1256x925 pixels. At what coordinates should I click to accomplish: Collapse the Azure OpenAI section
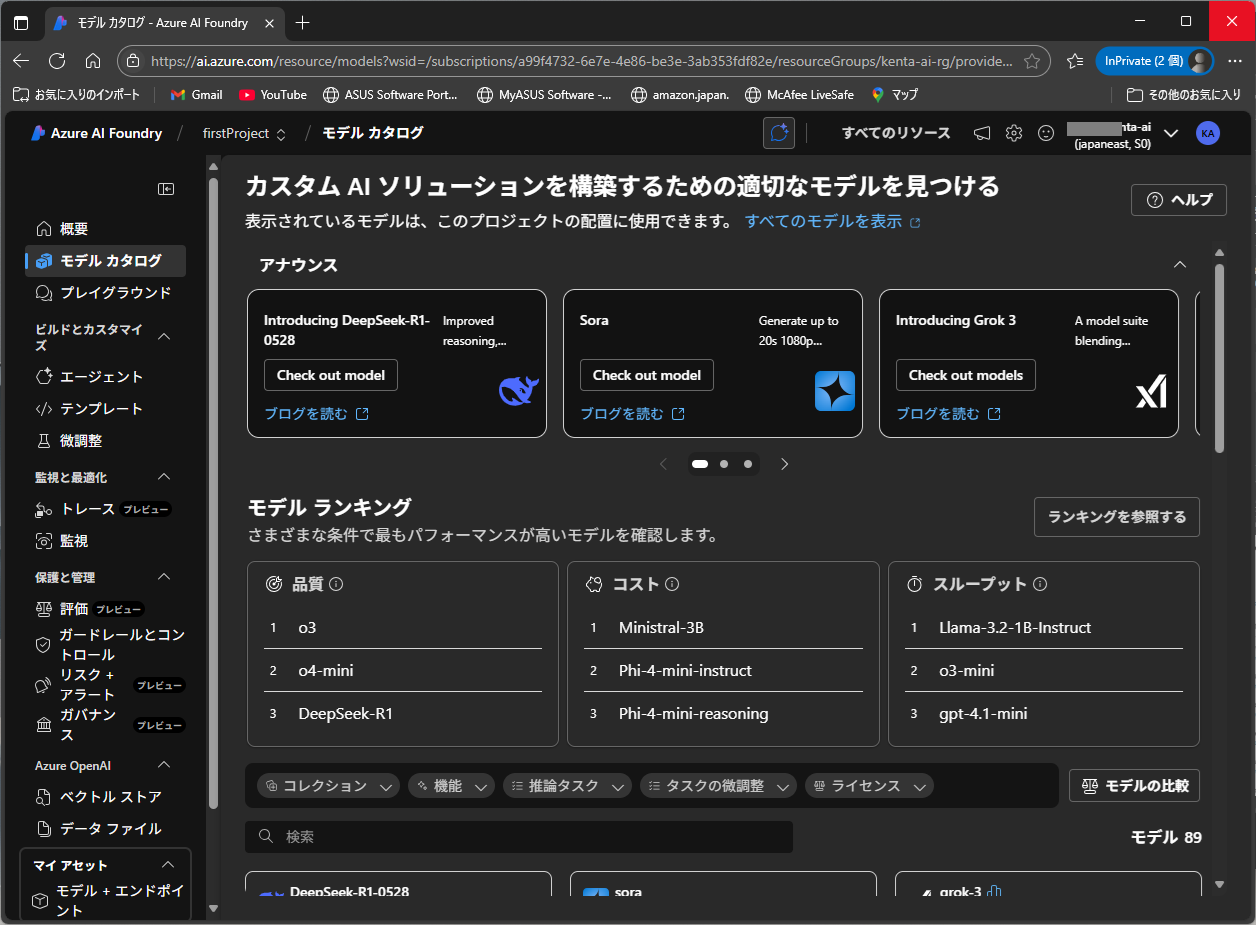coord(165,765)
